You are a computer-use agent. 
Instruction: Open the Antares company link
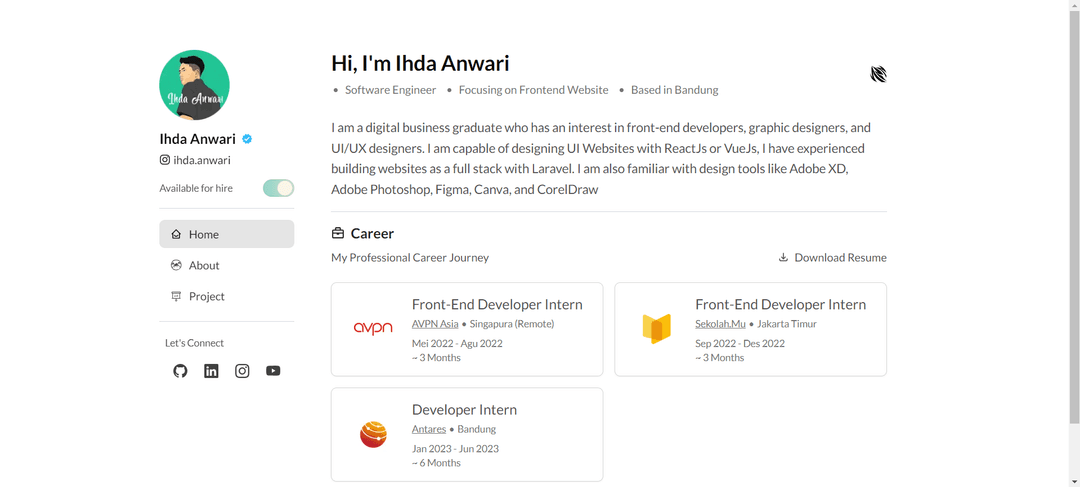click(x=429, y=429)
